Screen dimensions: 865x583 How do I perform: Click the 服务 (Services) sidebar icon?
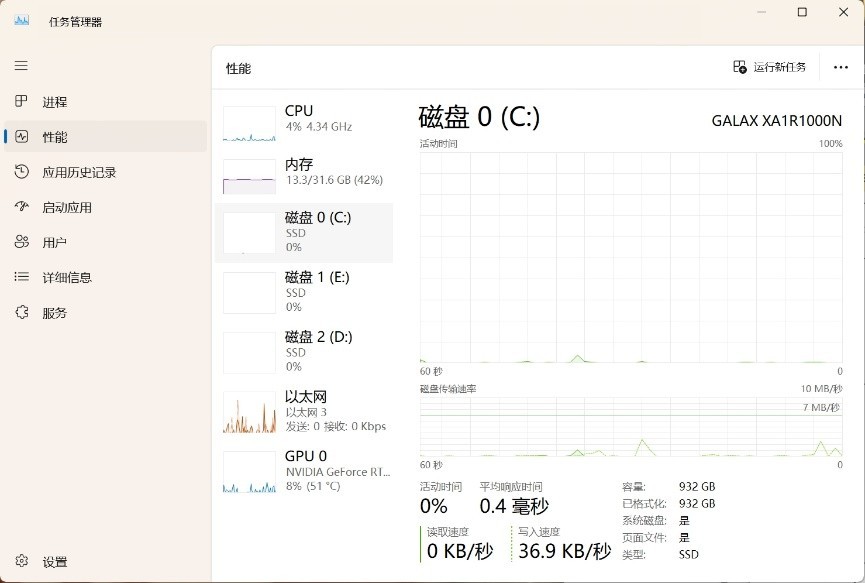coord(22,312)
